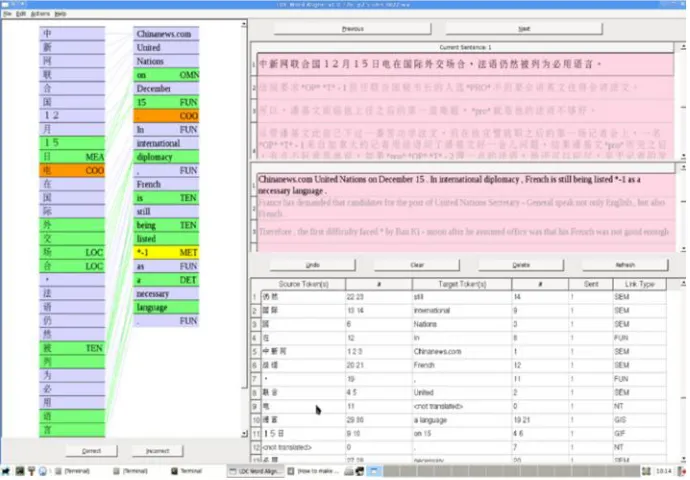Select the 'still' token box in alignment panel
The image size is (690, 480).
pos(166,211)
